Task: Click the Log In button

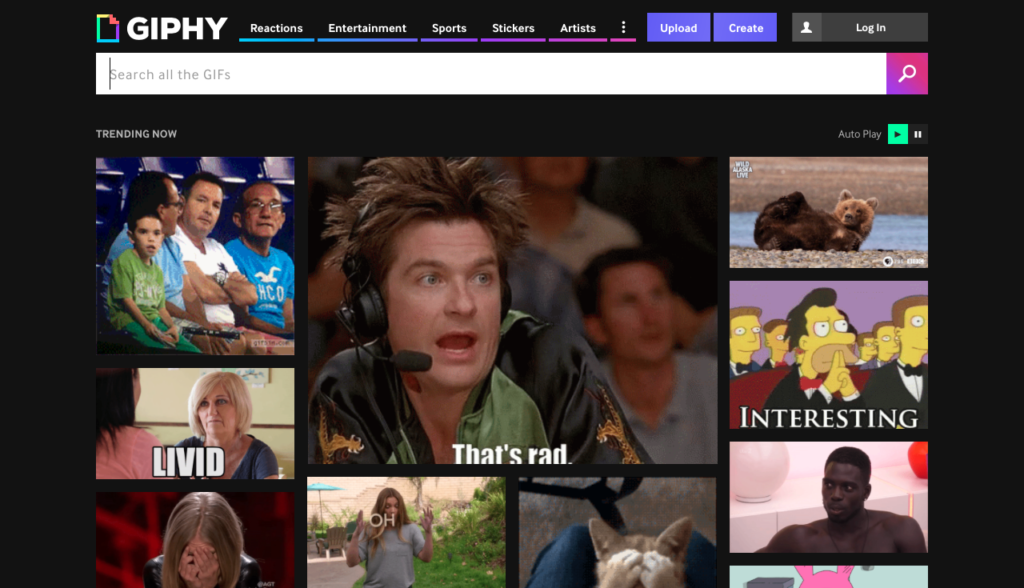Action: pos(871,27)
